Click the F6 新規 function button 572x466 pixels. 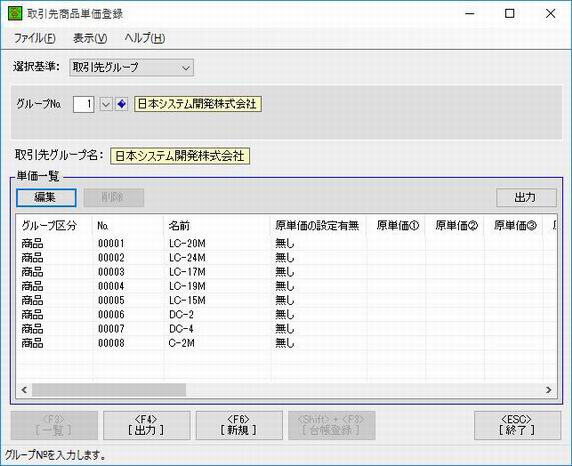239,425
